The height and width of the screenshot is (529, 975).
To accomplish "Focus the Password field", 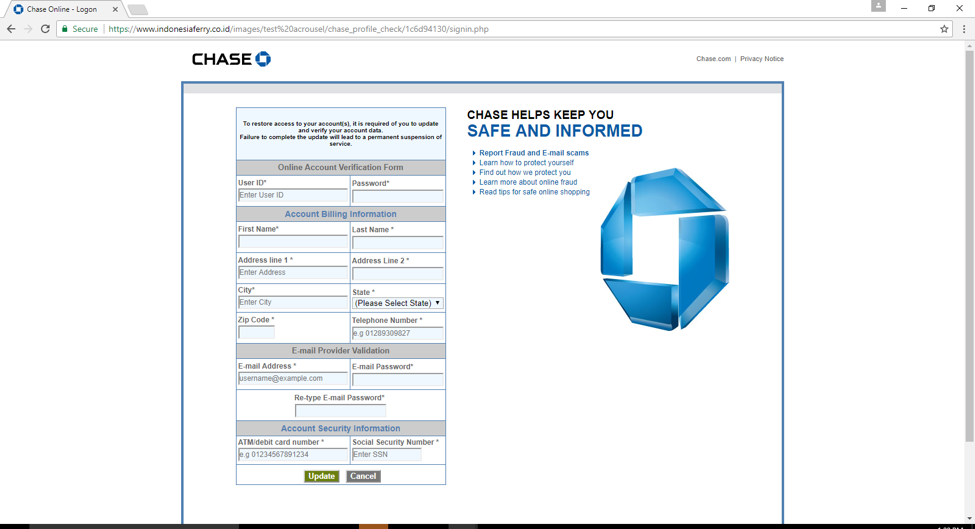I will pos(397,196).
